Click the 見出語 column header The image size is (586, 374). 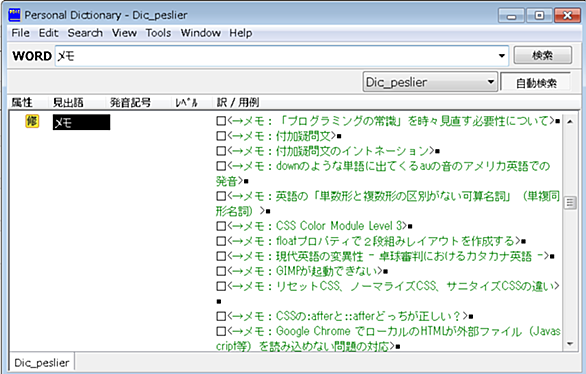point(68,102)
